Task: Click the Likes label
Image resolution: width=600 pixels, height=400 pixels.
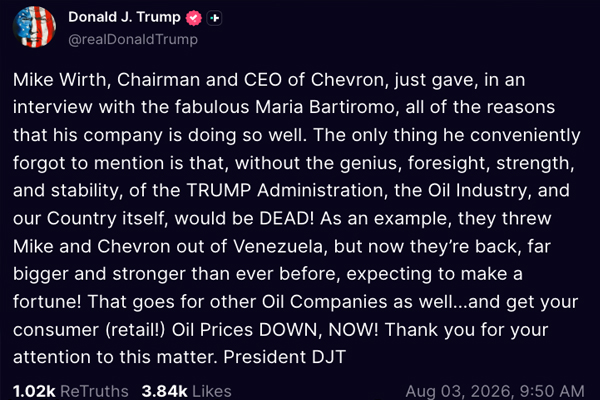Action: [212, 391]
